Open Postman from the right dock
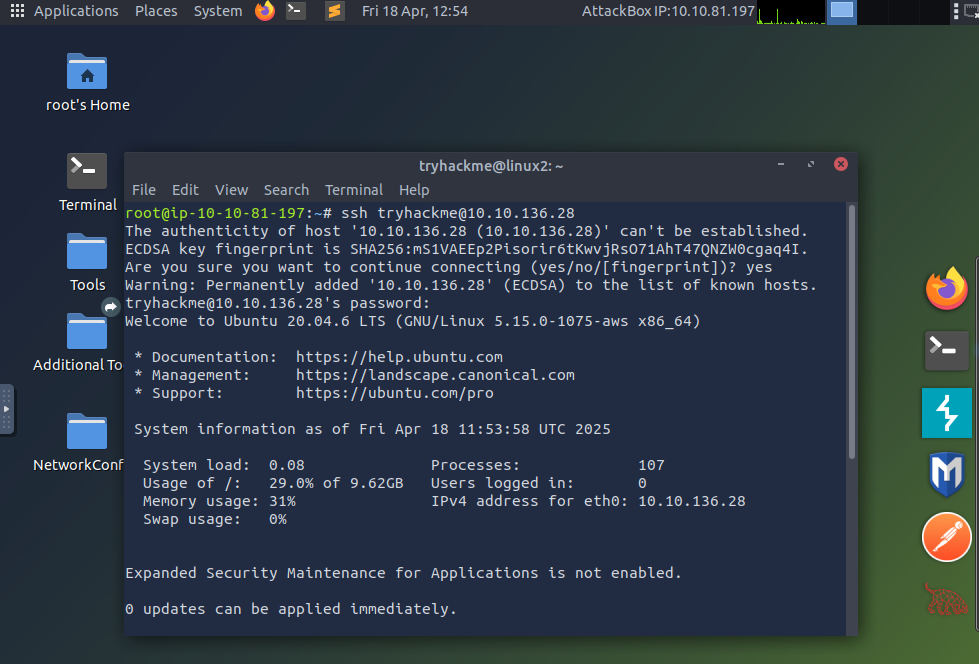The width and height of the screenshot is (979, 664). [947, 537]
